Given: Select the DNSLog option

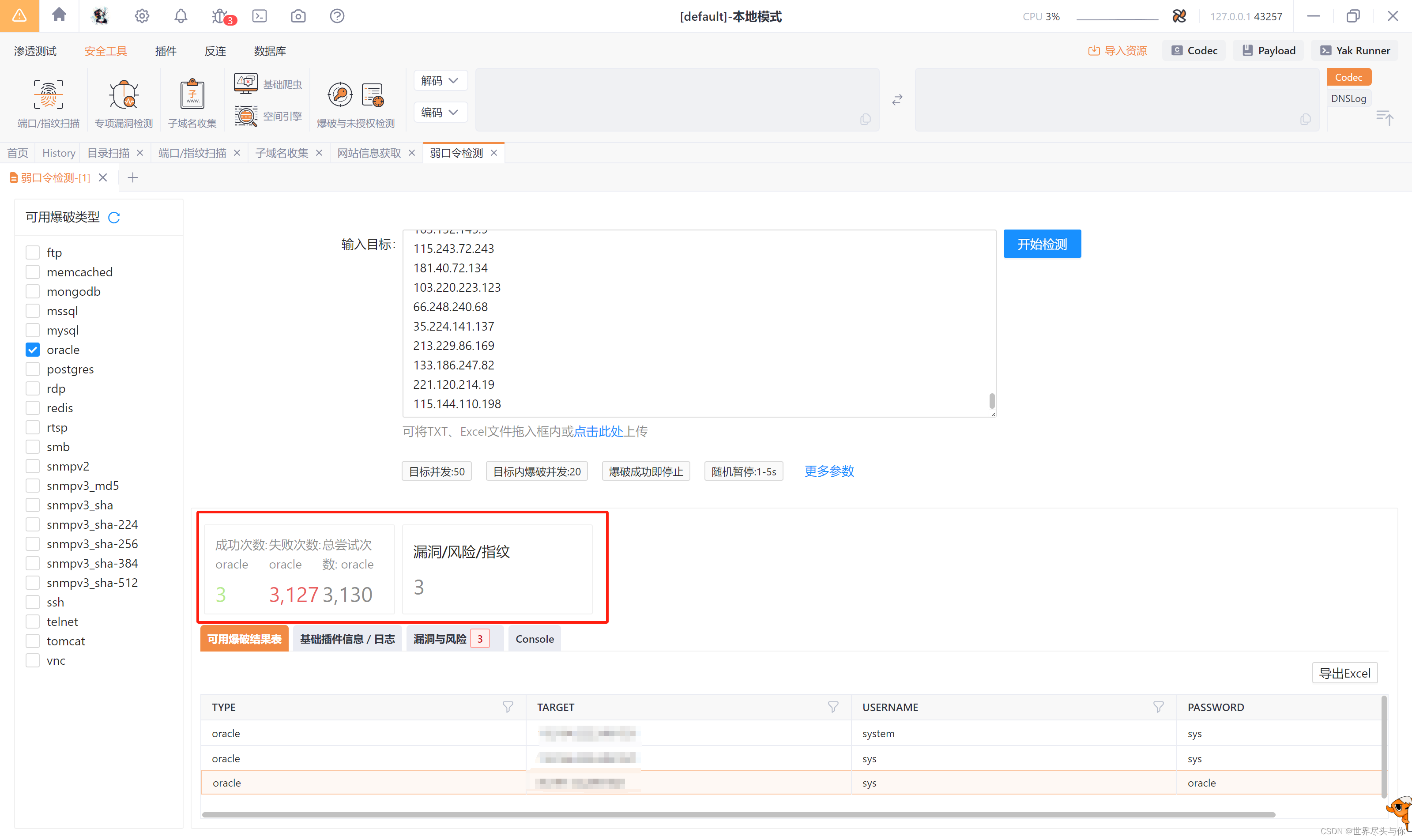Looking at the screenshot, I should tap(1348, 98).
